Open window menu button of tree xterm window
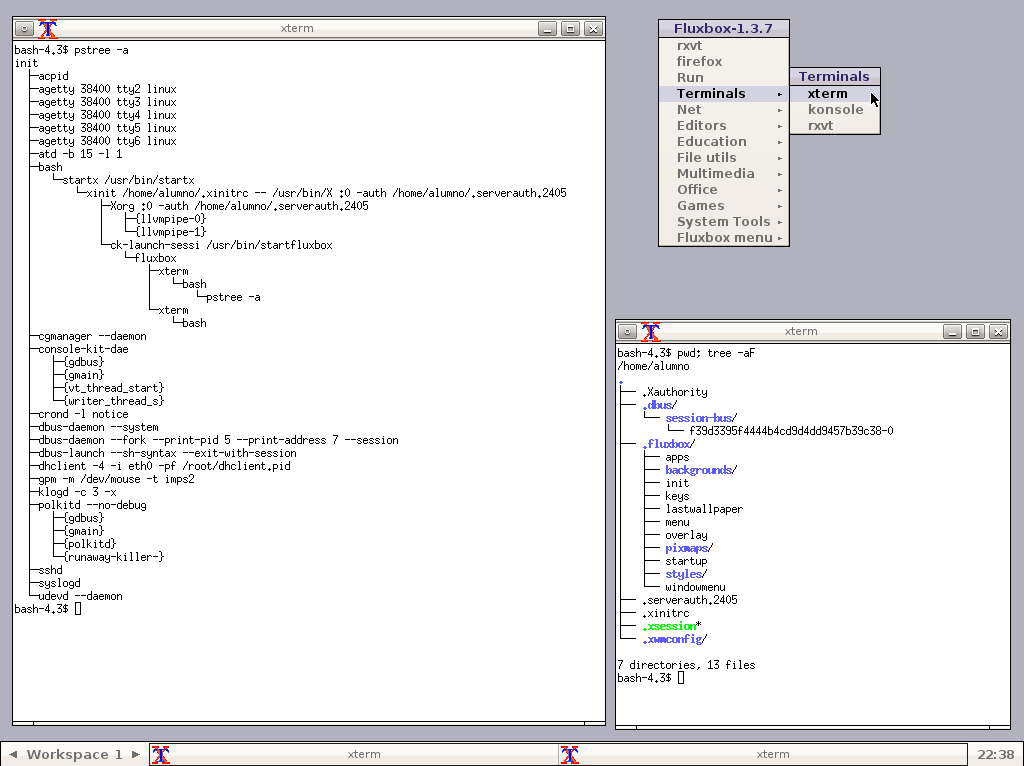 [x=627, y=331]
